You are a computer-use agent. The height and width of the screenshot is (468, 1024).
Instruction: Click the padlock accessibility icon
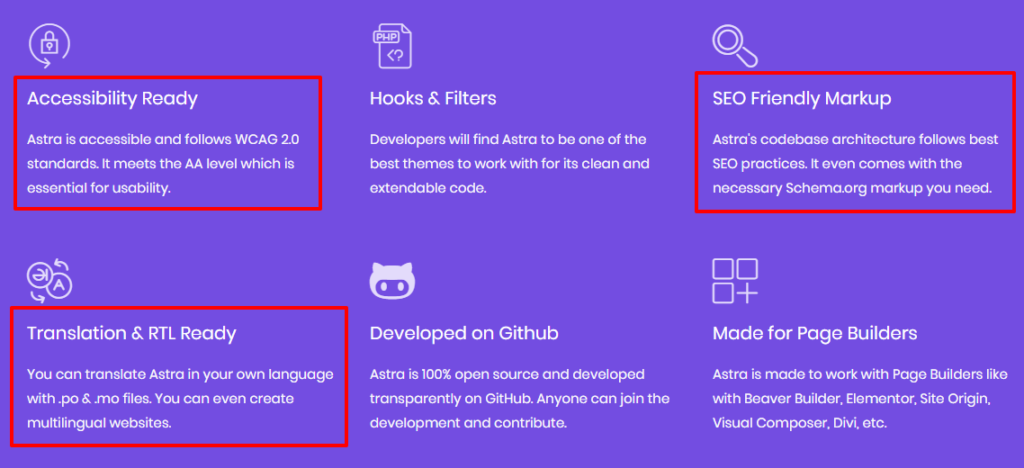click(x=49, y=46)
